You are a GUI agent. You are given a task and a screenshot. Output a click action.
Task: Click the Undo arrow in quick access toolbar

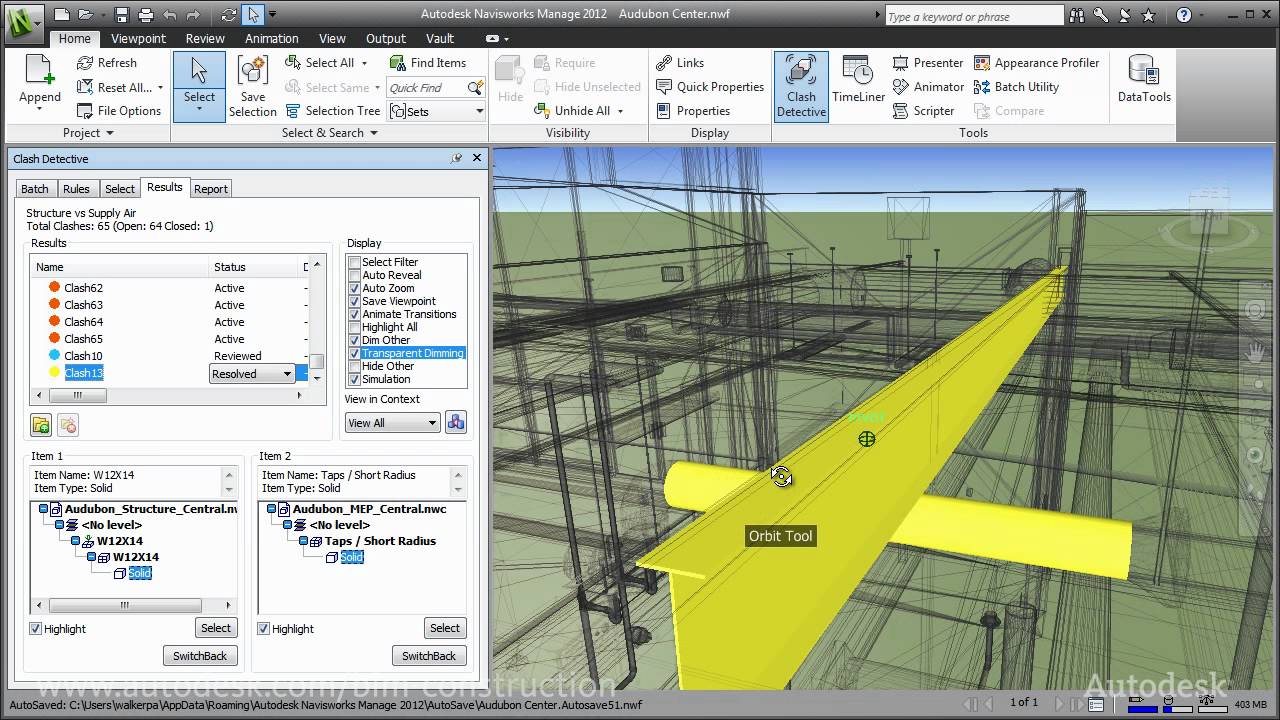point(169,15)
